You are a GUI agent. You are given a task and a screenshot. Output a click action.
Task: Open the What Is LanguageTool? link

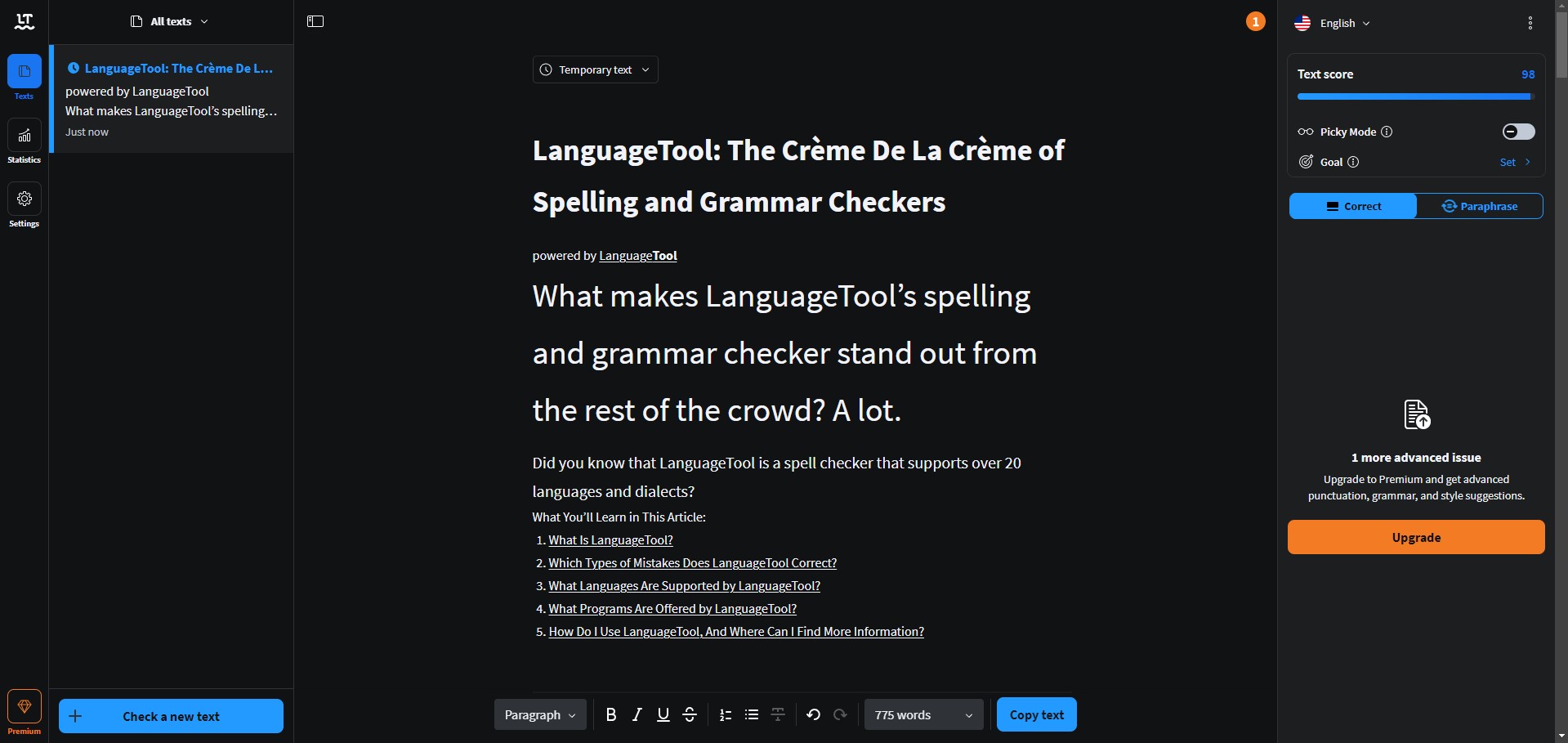(x=610, y=540)
